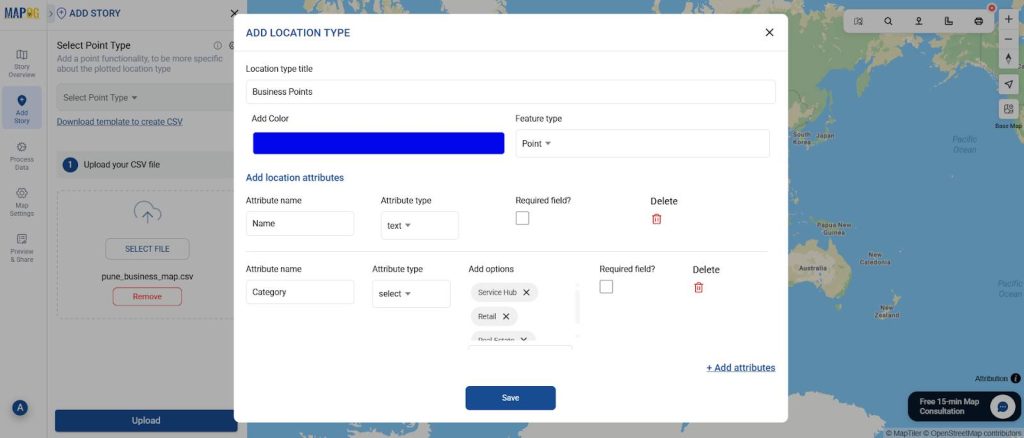Toggle Required field for Category attribute
The width and height of the screenshot is (1024, 438).
click(x=606, y=287)
